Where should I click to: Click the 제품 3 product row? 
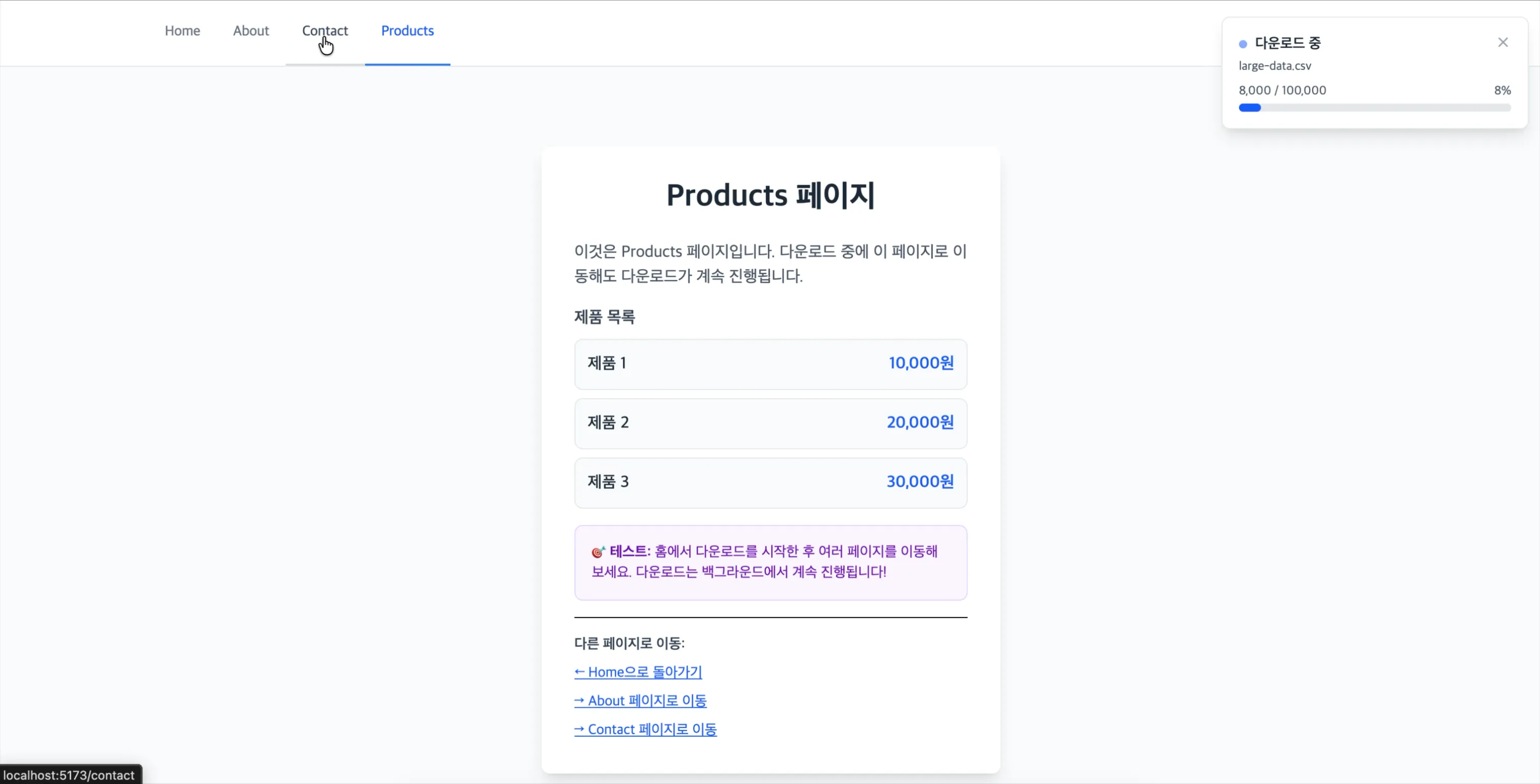pos(771,482)
